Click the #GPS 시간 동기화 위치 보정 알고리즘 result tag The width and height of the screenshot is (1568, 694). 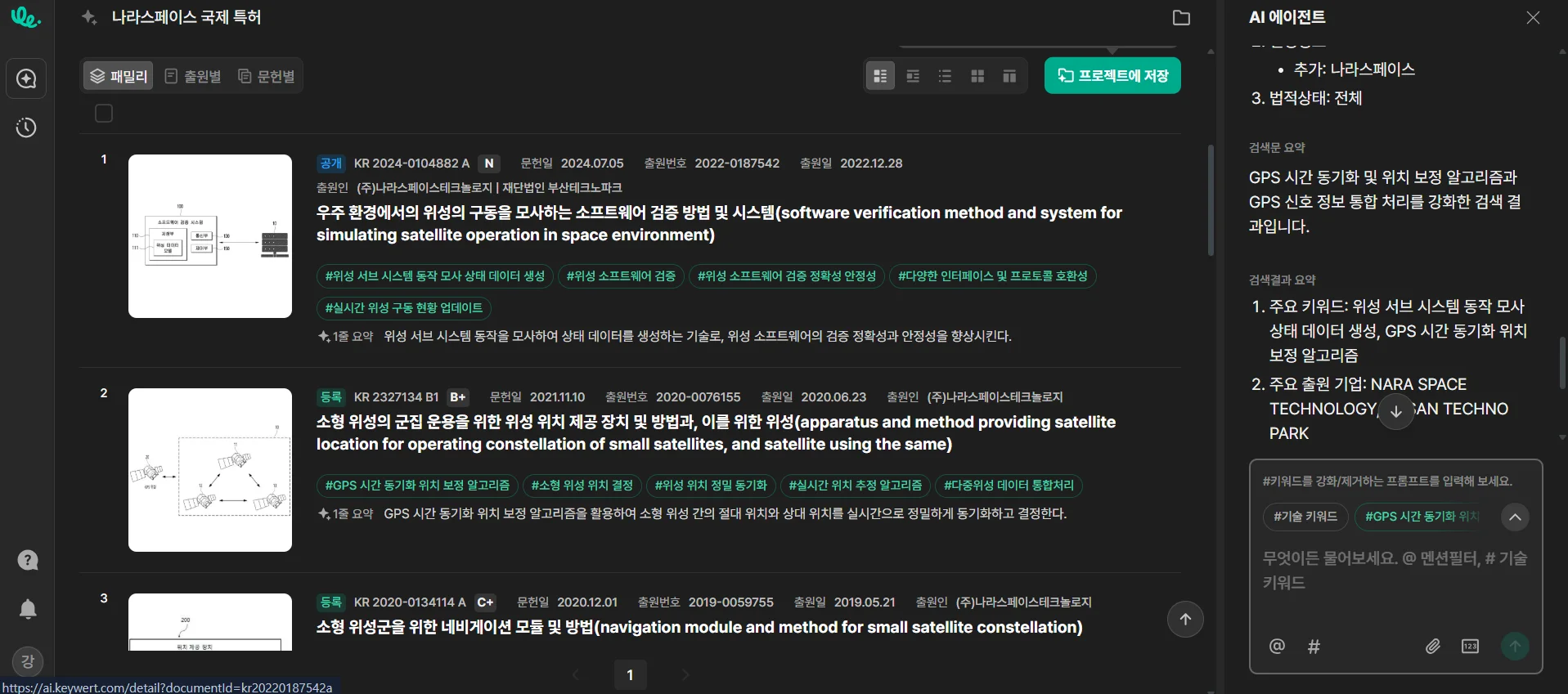(x=417, y=486)
